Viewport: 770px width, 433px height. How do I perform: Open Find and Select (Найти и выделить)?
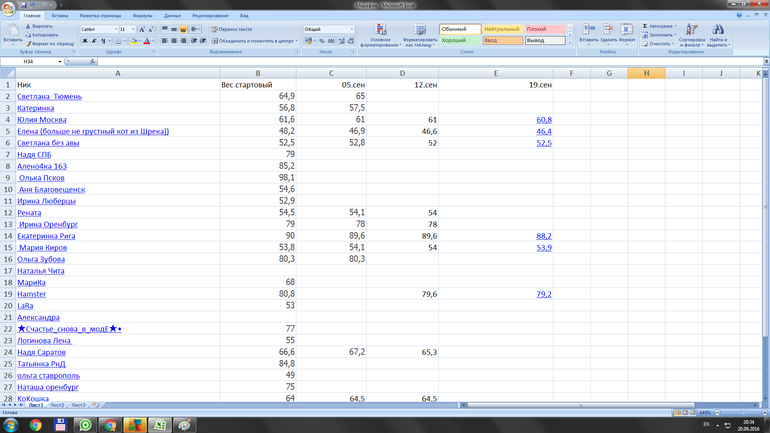pyautogui.click(x=718, y=35)
